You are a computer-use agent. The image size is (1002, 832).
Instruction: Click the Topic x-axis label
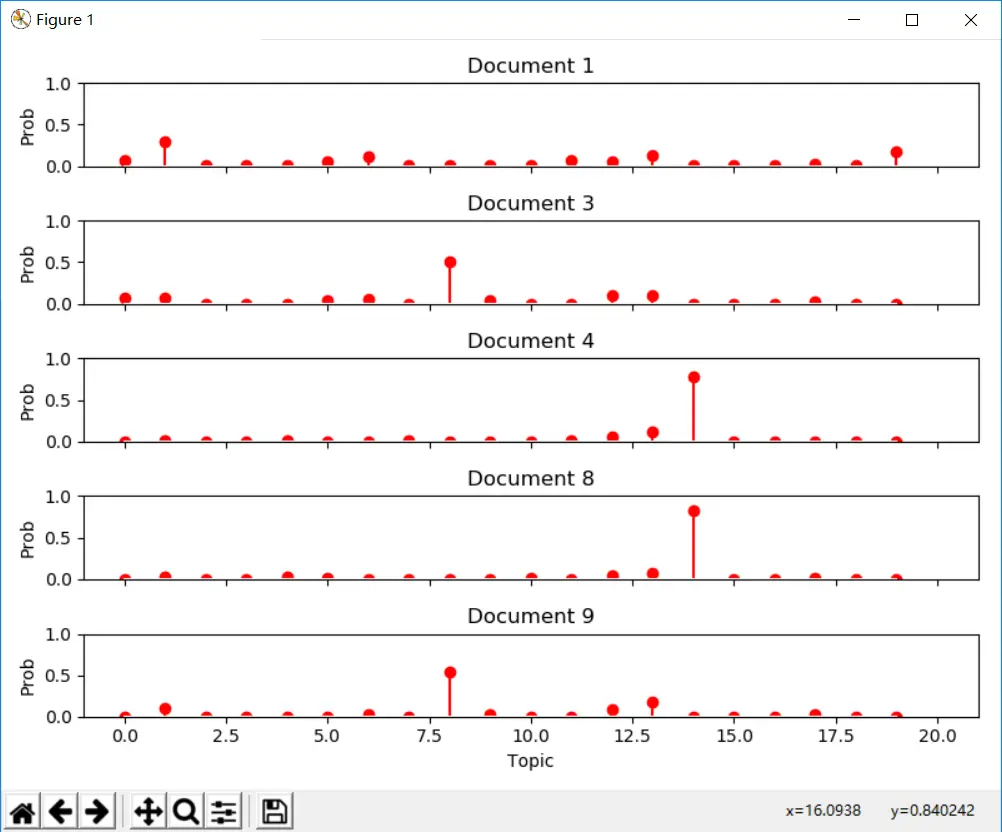tap(530, 761)
